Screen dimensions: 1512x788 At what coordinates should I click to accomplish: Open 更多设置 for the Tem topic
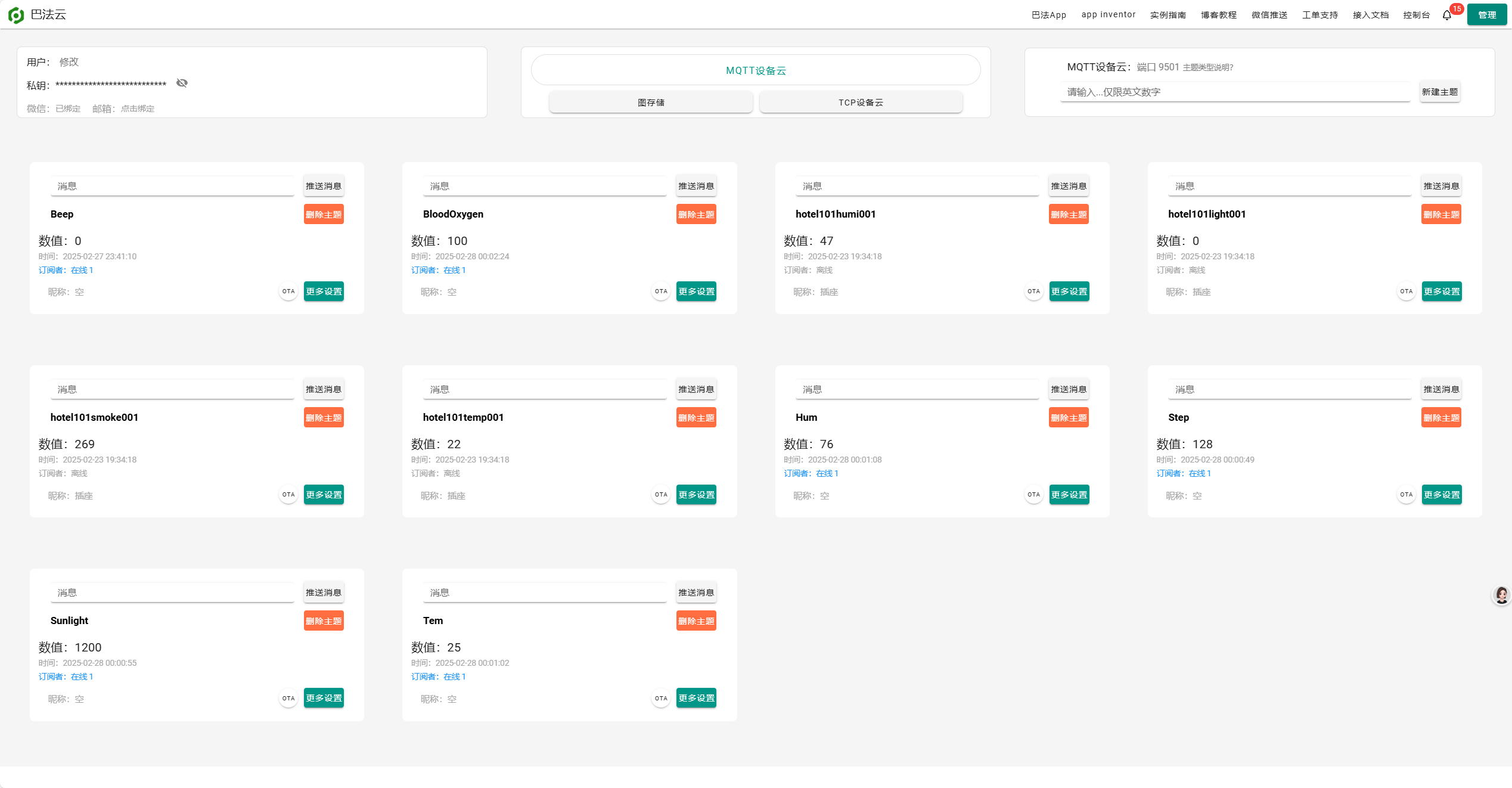point(696,698)
